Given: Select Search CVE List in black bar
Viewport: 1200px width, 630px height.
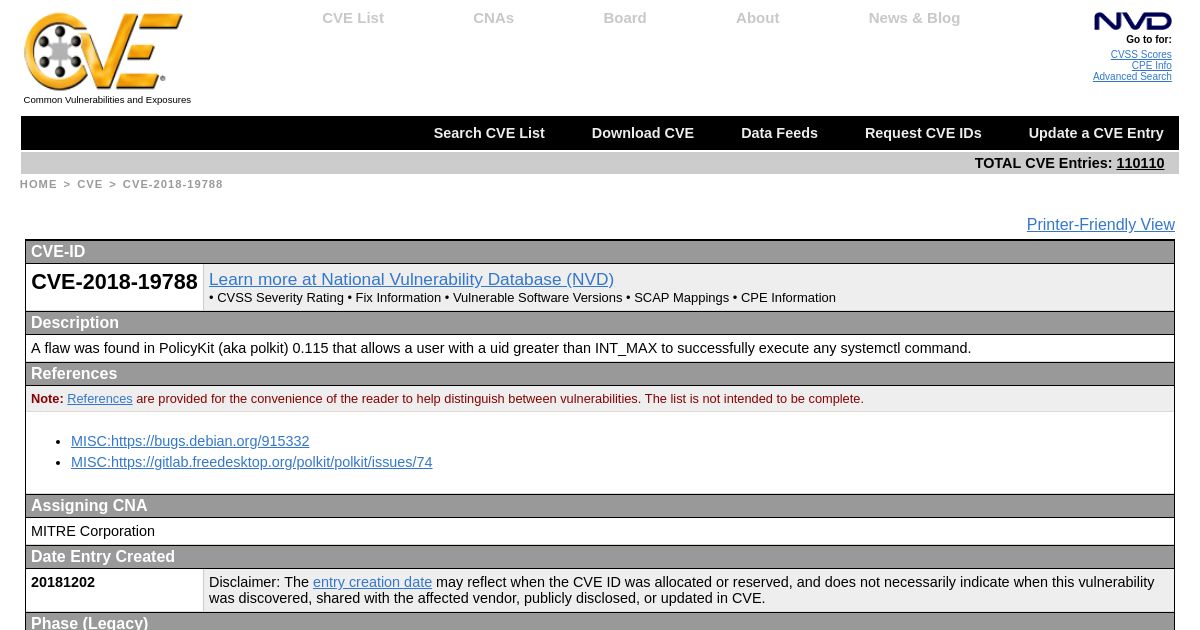Looking at the screenshot, I should pyautogui.click(x=489, y=133).
